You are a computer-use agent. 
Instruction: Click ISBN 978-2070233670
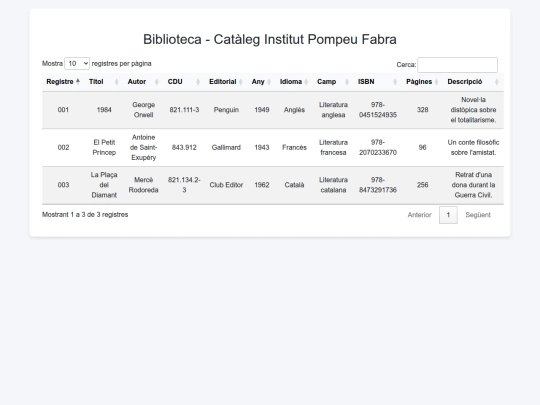(x=377, y=147)
